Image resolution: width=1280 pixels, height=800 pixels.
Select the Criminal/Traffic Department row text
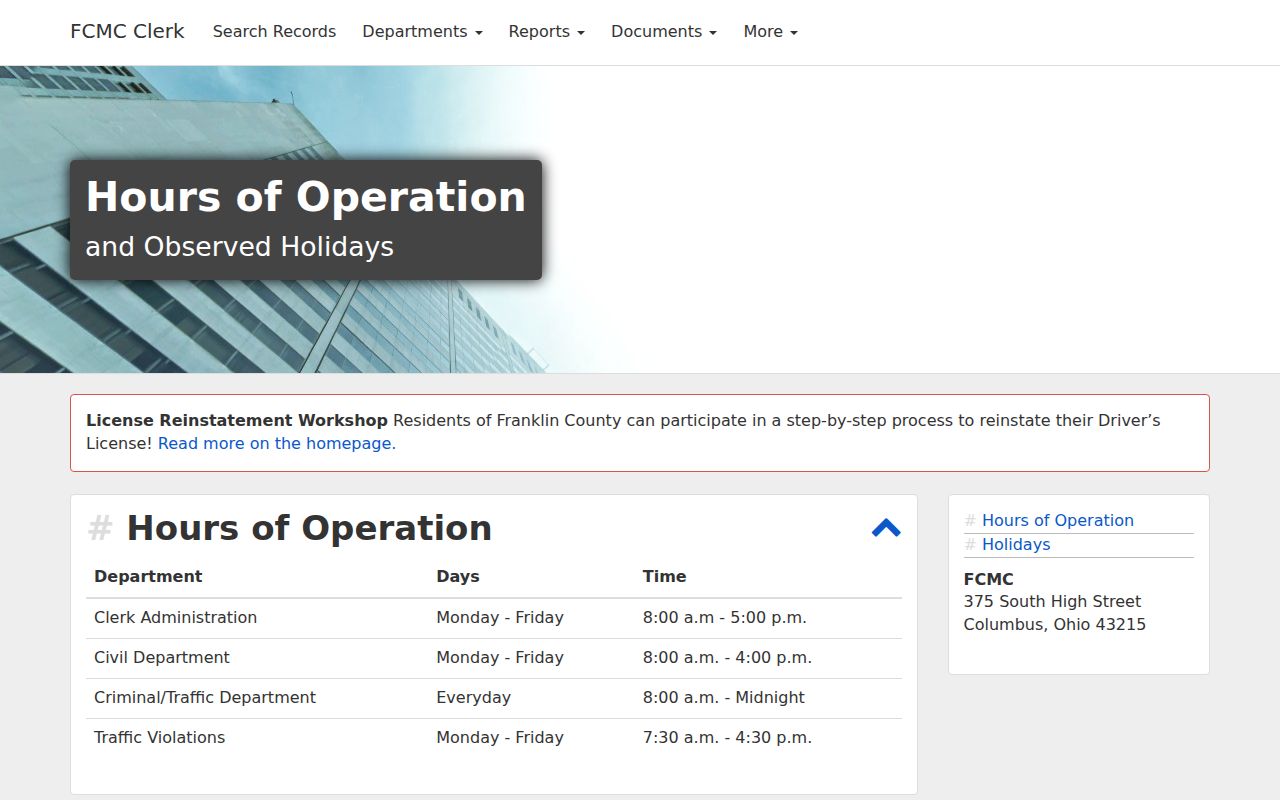tap(205, 697)
